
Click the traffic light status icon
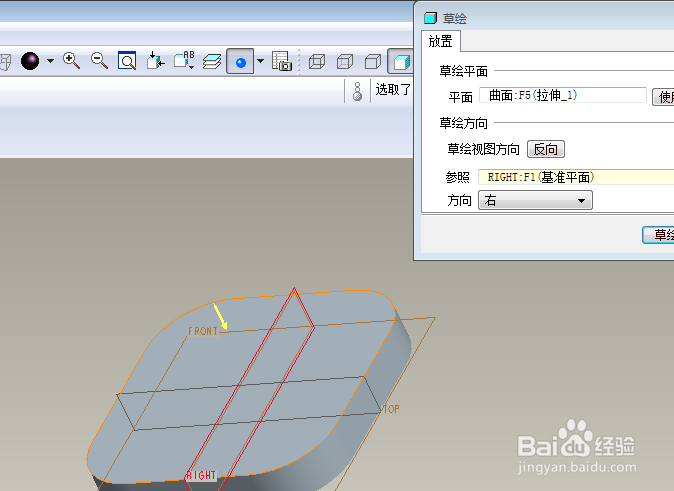[x=357, y=91]
